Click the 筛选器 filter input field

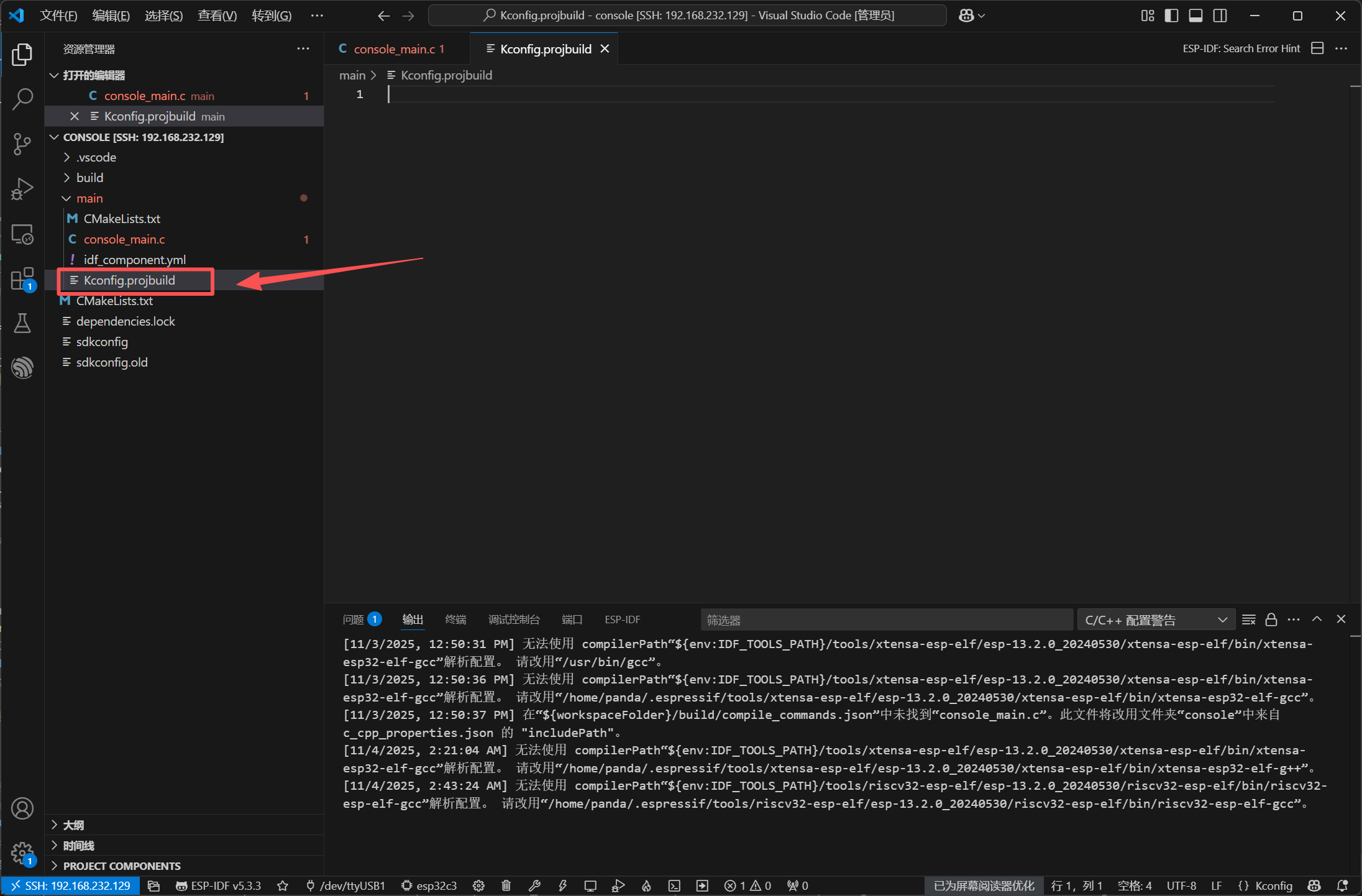pyautogui.click(x=886, y=620)
